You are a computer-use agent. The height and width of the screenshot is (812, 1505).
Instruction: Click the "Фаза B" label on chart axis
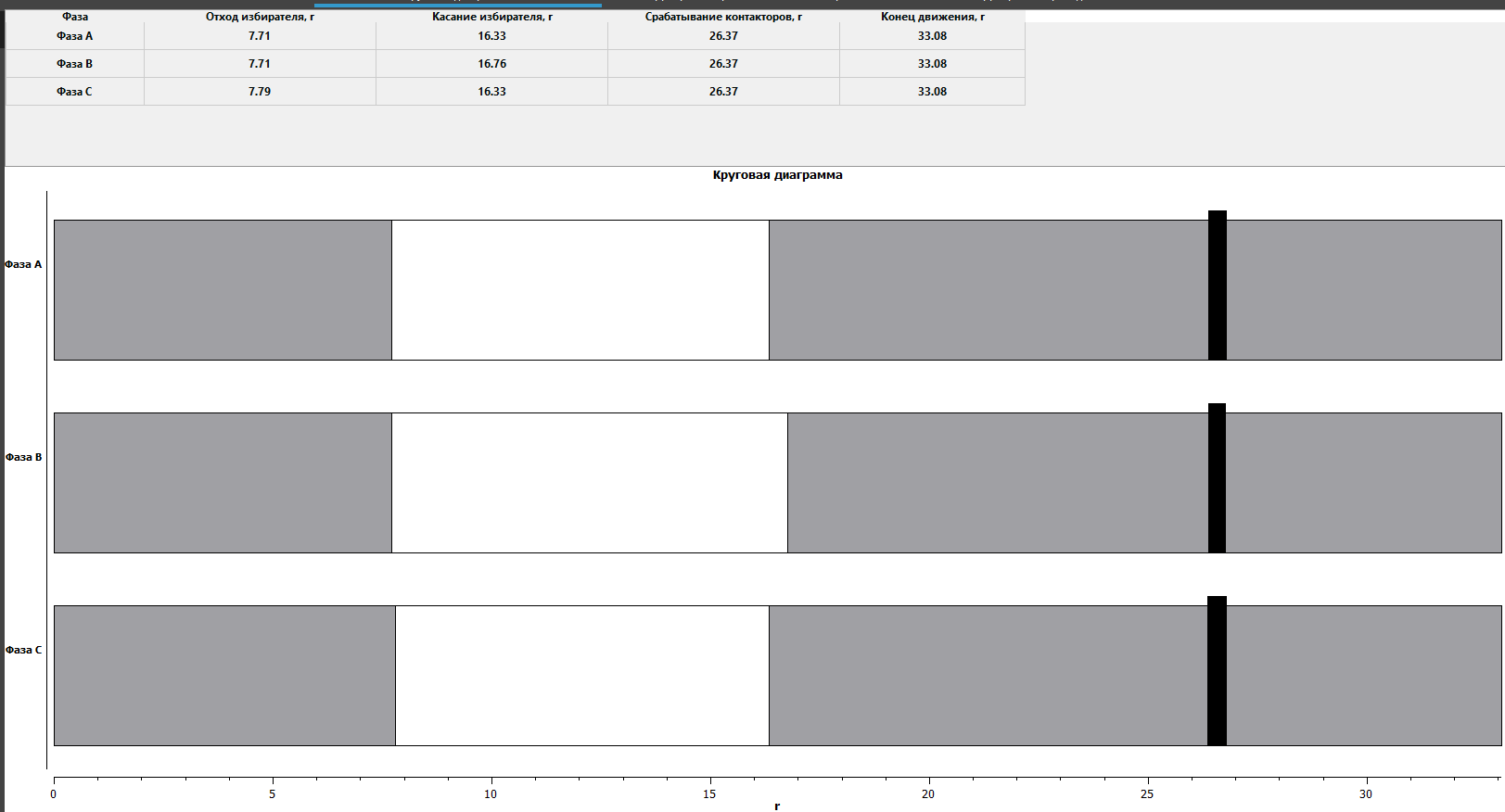tap(23, 457)
